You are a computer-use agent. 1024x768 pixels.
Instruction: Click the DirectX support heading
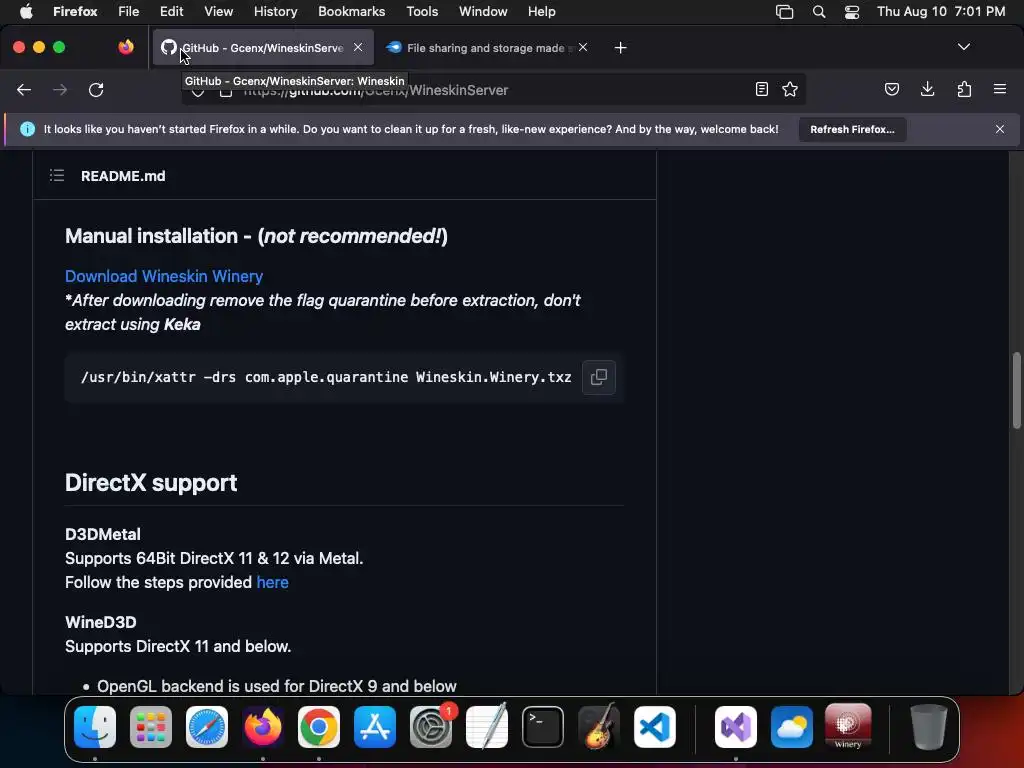click(x=151, y=483)
